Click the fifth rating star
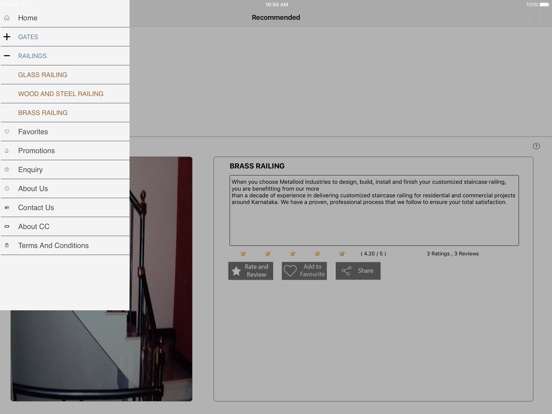The height and width of the screenshot is (414, 552). pos(342,253)
